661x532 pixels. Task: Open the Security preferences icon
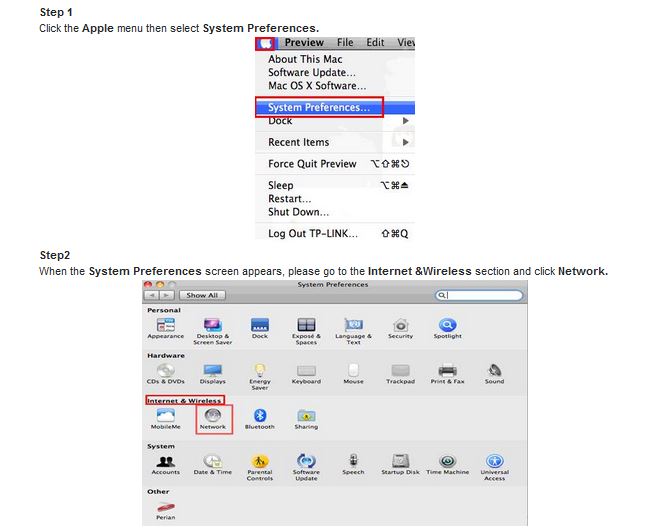tap(400, 325)
